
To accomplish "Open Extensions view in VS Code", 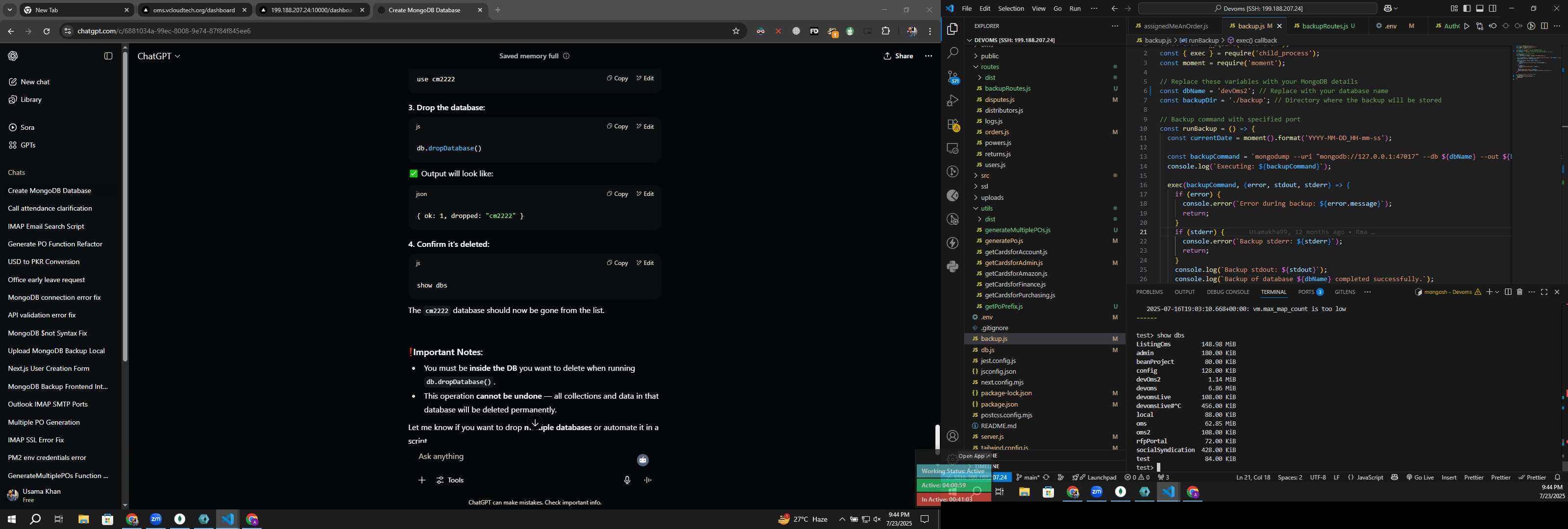I will click(x=953, y=125).
